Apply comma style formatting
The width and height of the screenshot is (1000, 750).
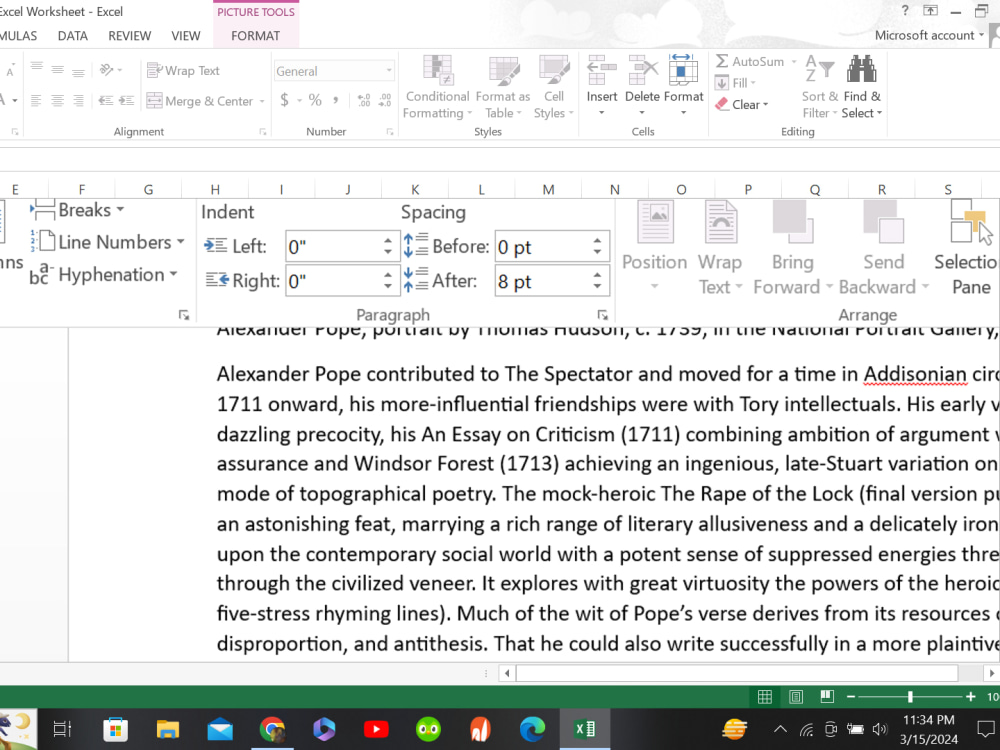pos(335,100)
